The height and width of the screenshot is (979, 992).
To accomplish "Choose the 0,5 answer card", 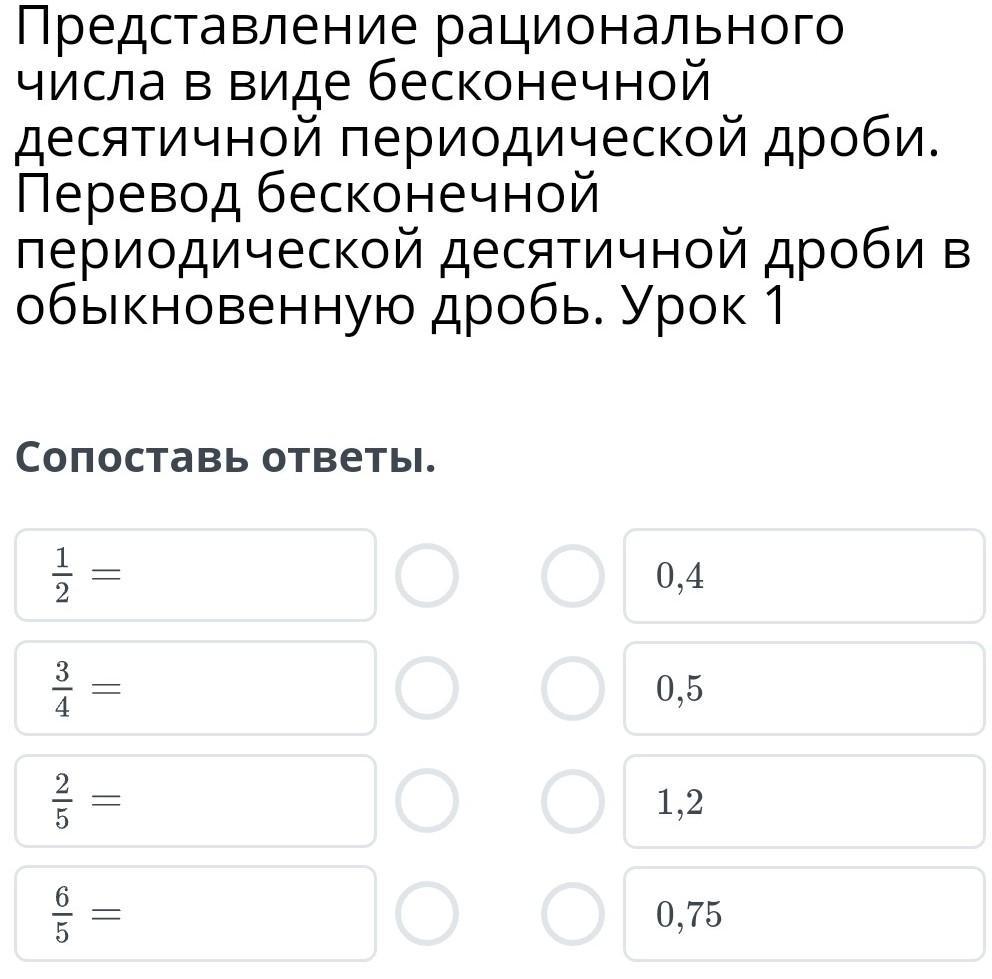I will point(804,689).
